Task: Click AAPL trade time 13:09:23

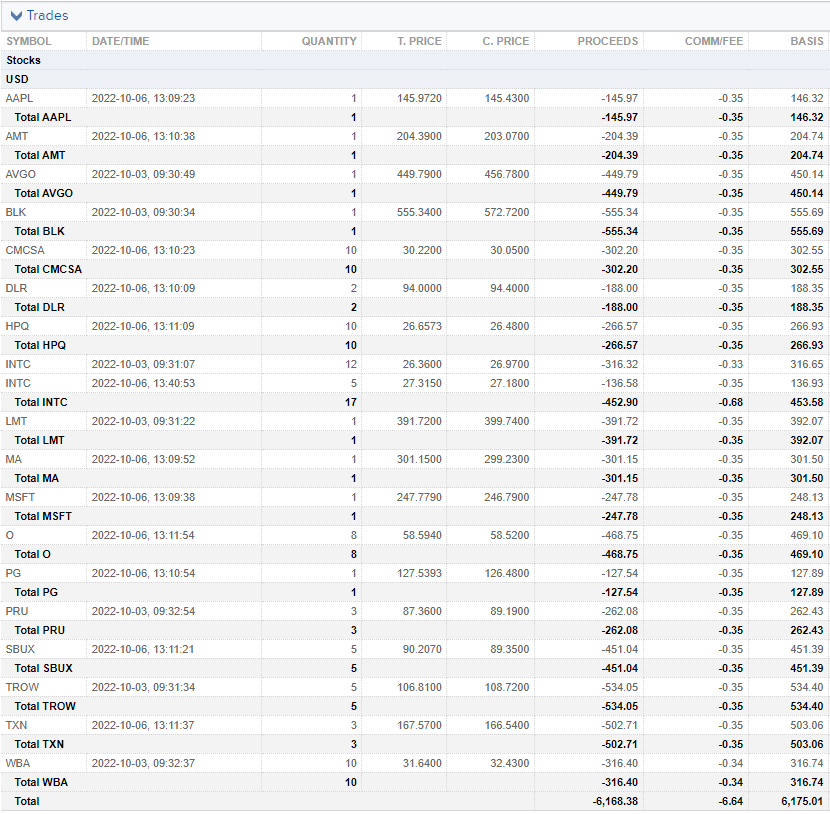Action: tap(143, 98)
